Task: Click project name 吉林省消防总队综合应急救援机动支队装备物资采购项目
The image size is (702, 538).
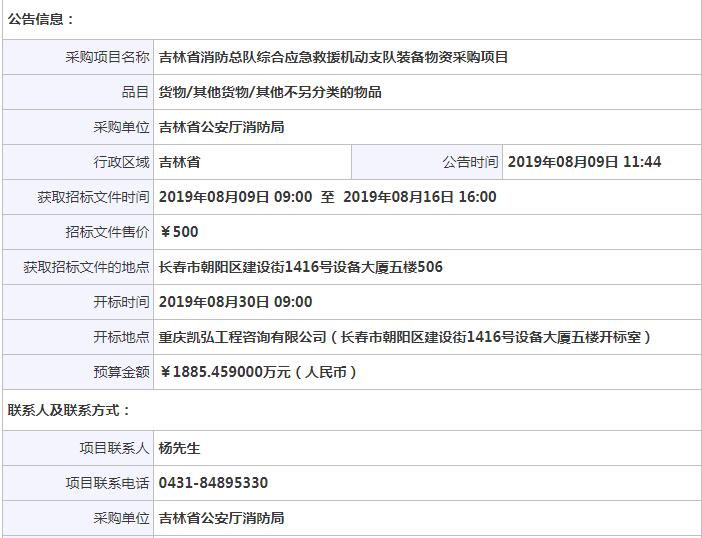Action: coord(333,57)
